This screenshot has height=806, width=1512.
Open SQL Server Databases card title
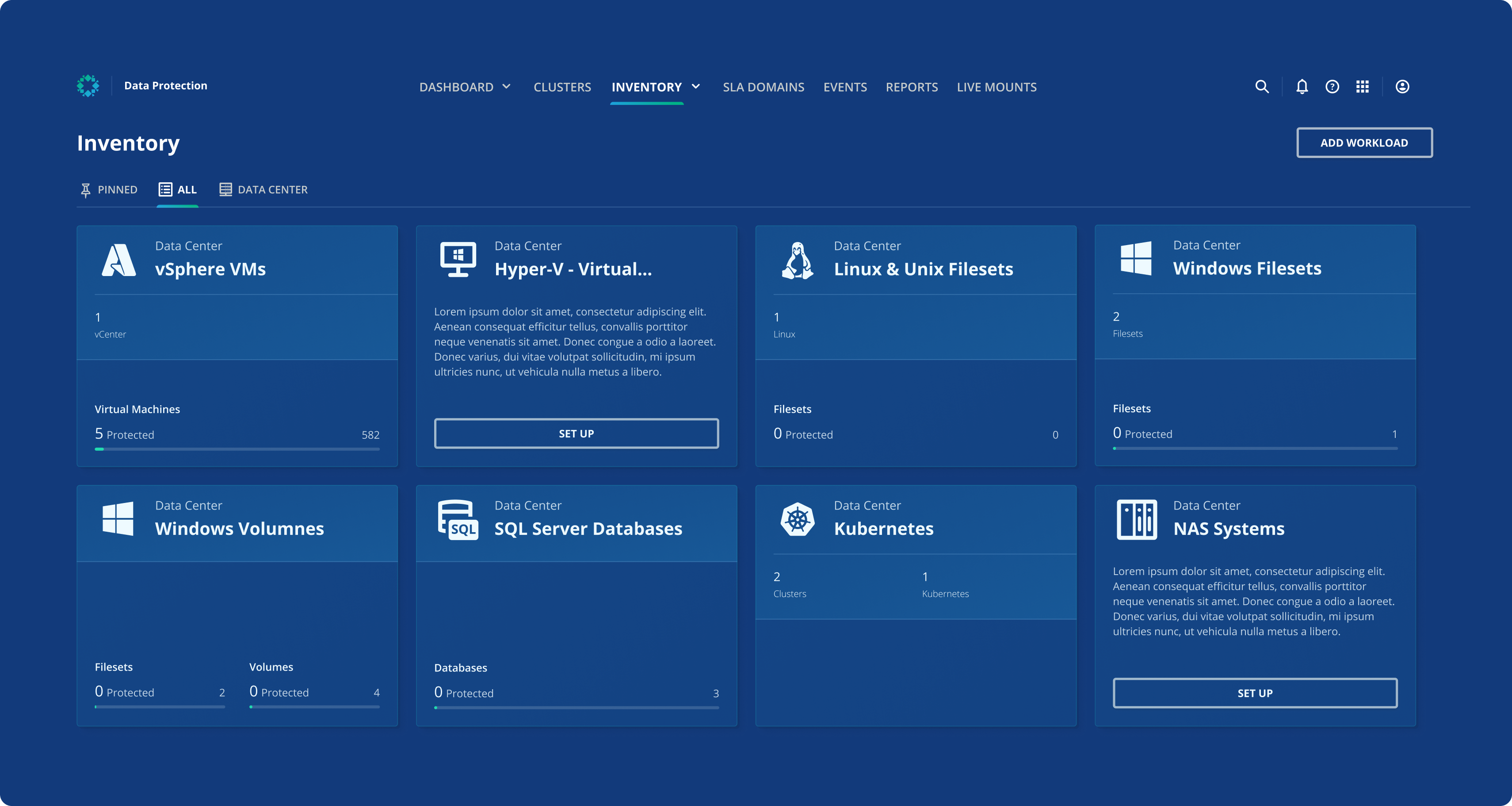588,529
